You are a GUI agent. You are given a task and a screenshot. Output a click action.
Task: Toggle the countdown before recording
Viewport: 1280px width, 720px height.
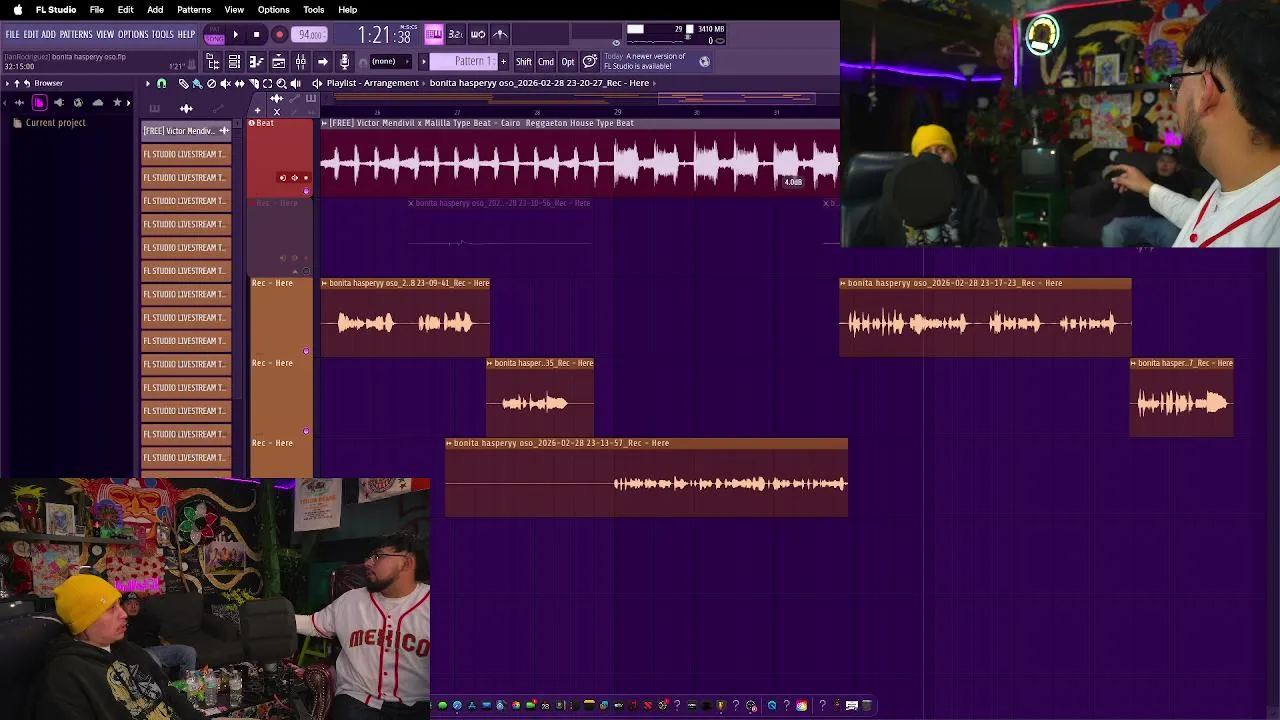coord(455,34)
